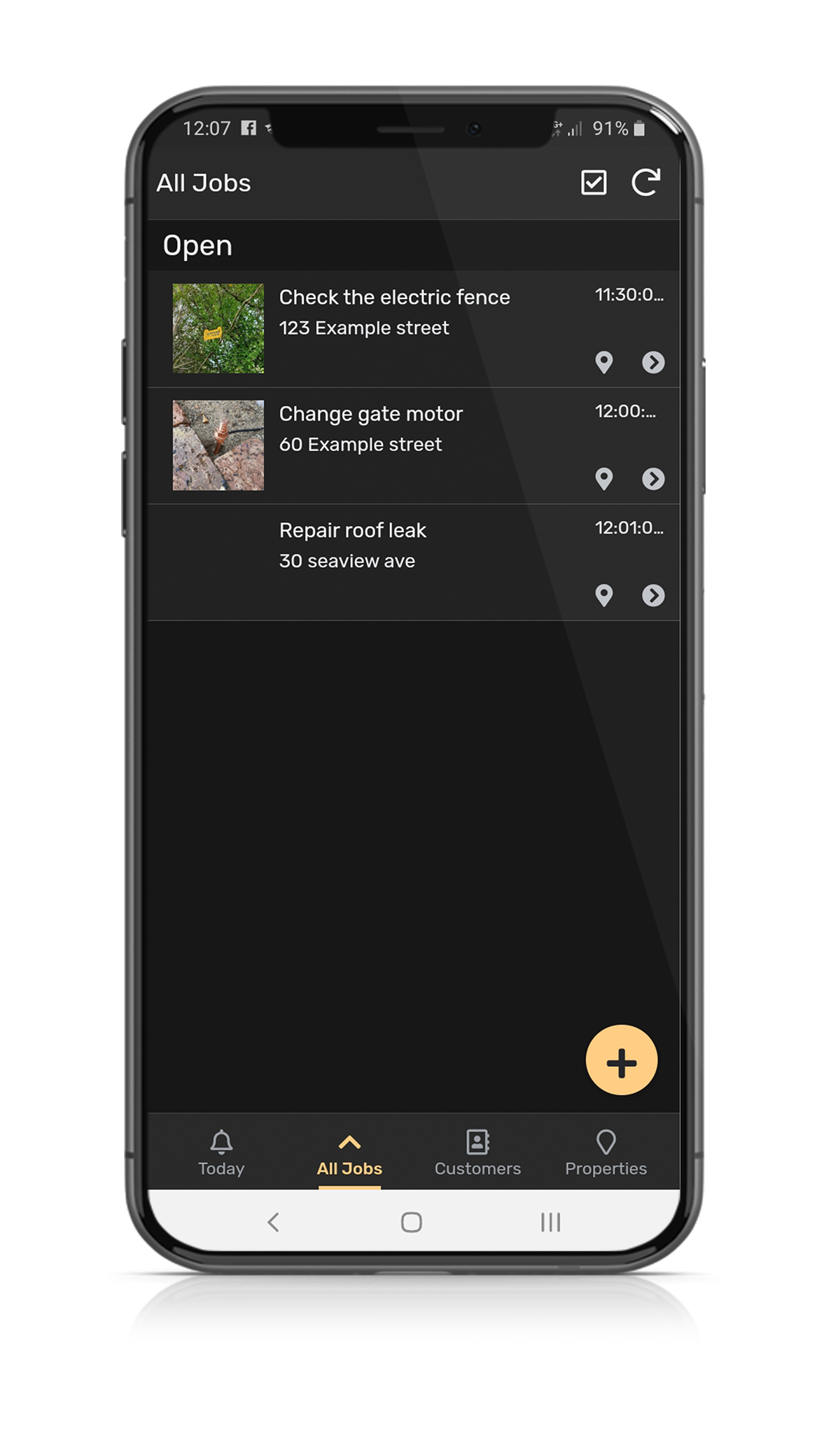Open map pin for Check the electric fence
The height and width of the screenshot is (1441, 840).
(x=604, y=362)
